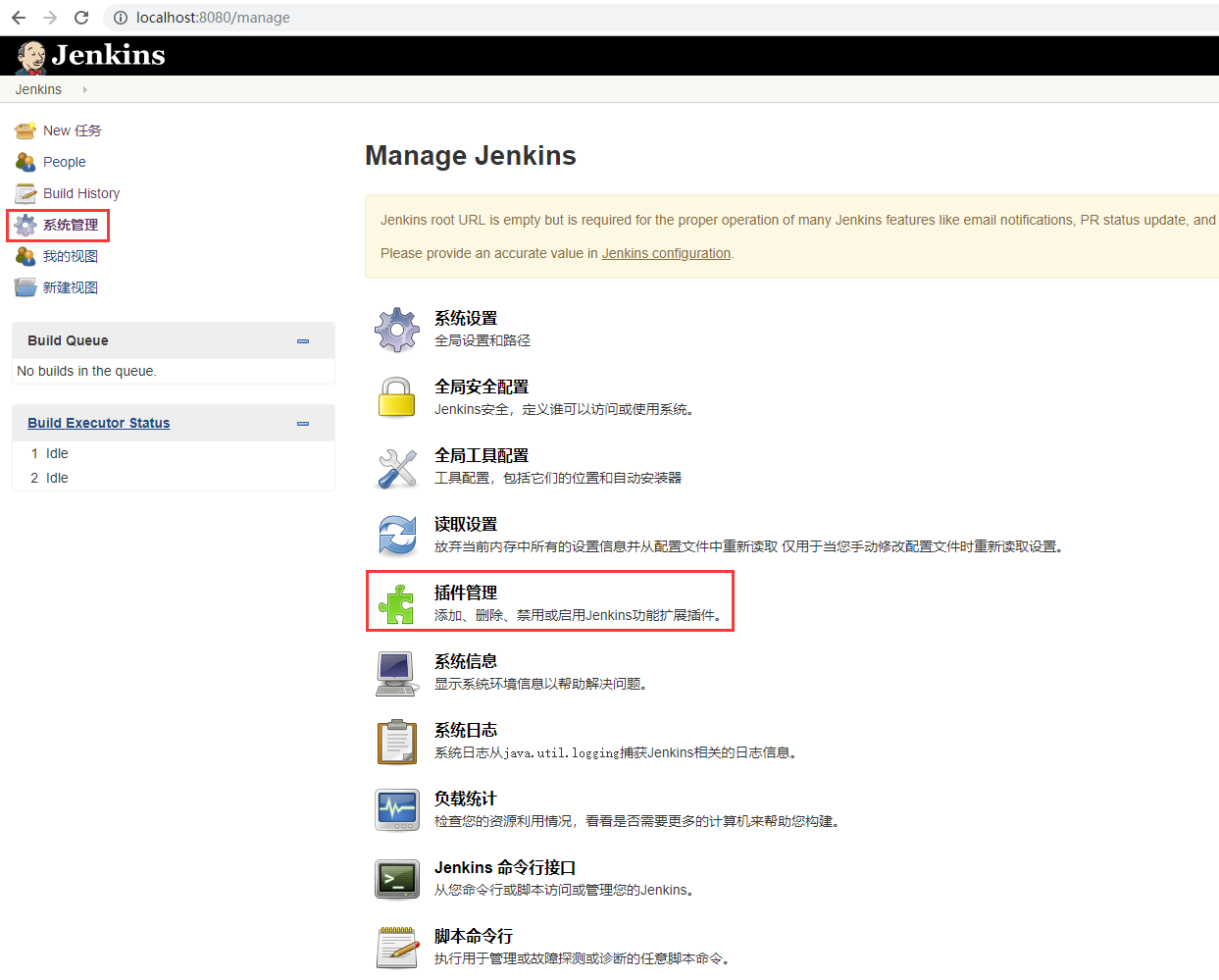Click the site info icon in address bar
The height and width of the screenshot is (980, 1219).
(121, 18)
